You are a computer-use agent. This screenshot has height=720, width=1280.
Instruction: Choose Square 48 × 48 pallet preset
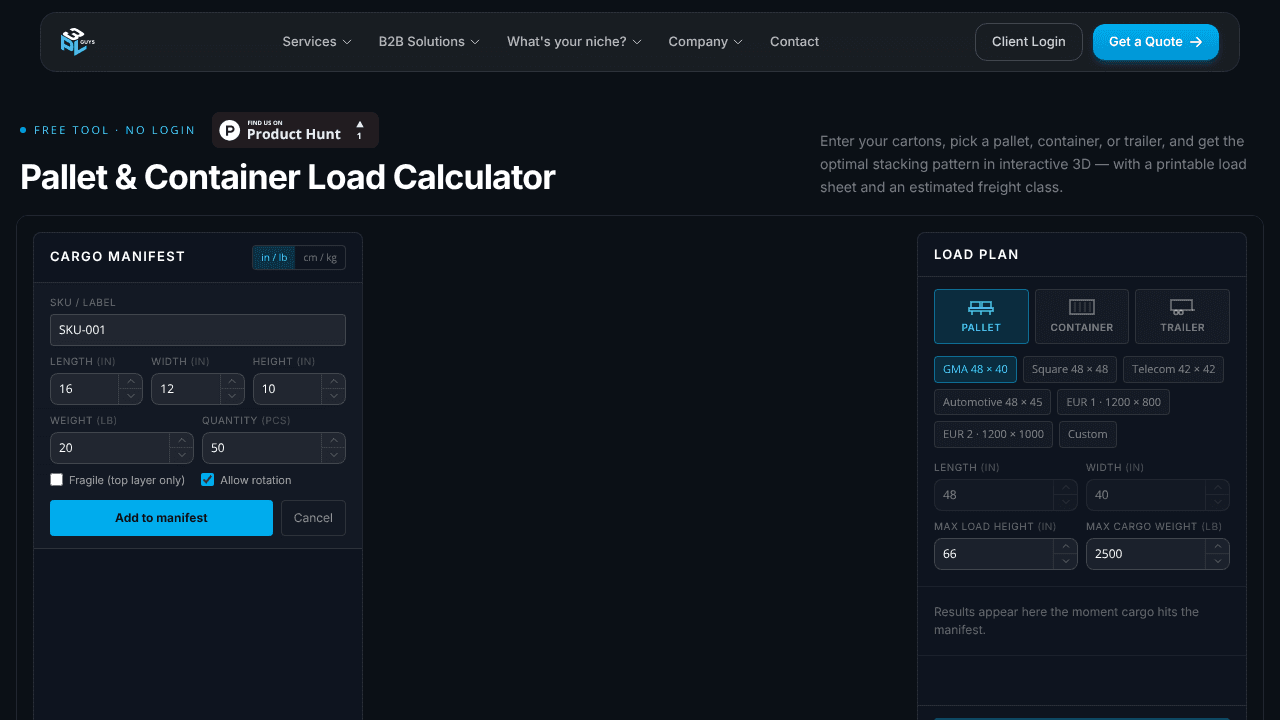click(x=1070, y=369)
